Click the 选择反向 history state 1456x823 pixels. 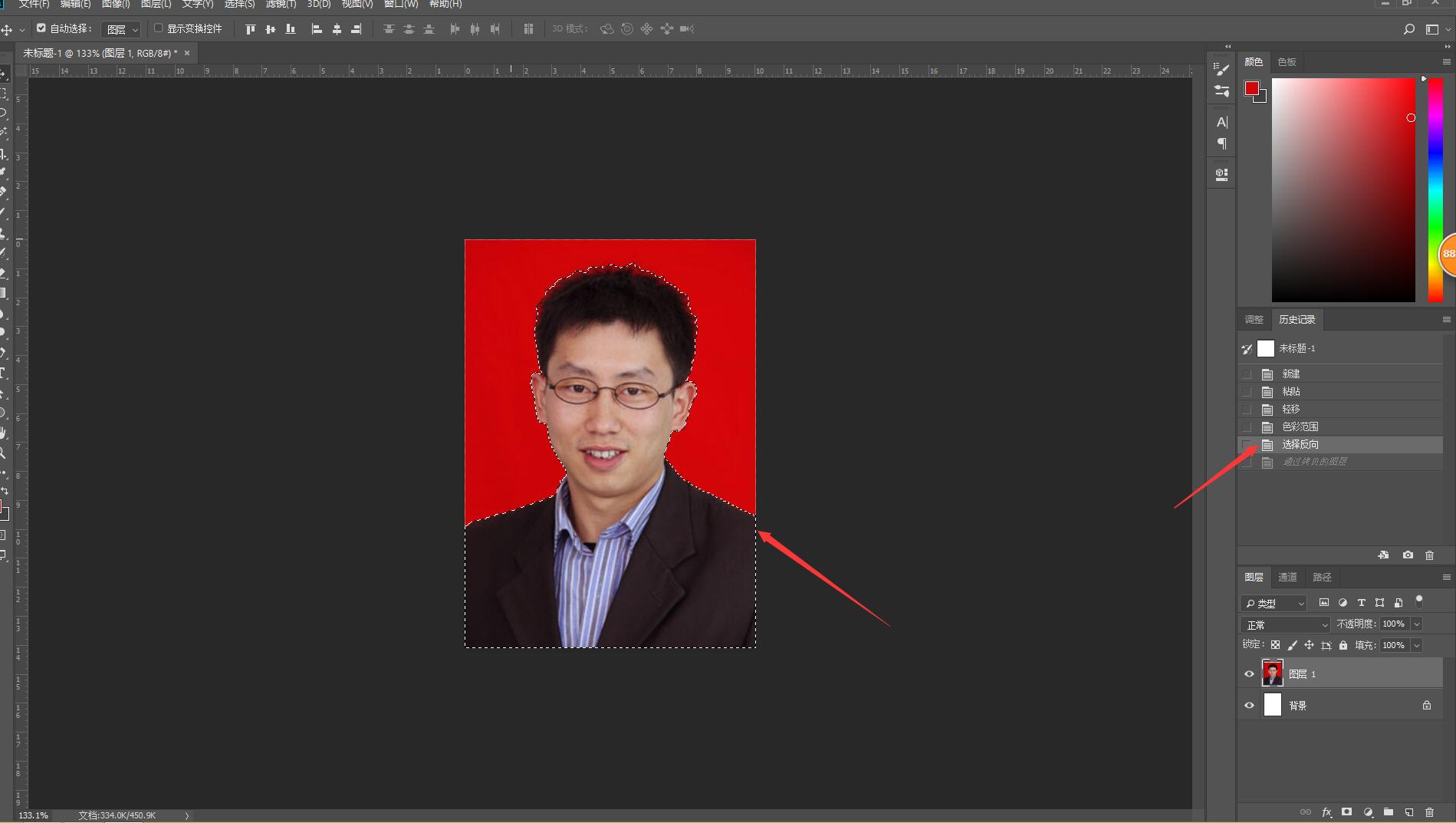[1300, 444]
